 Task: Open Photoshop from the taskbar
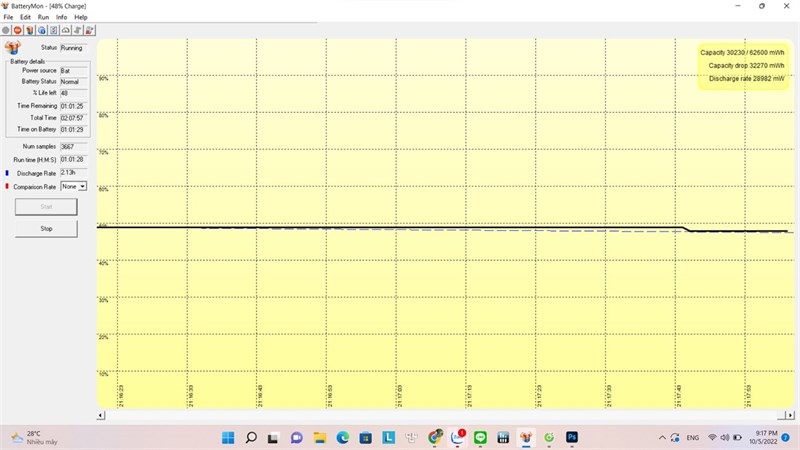[x=572, y=437]
